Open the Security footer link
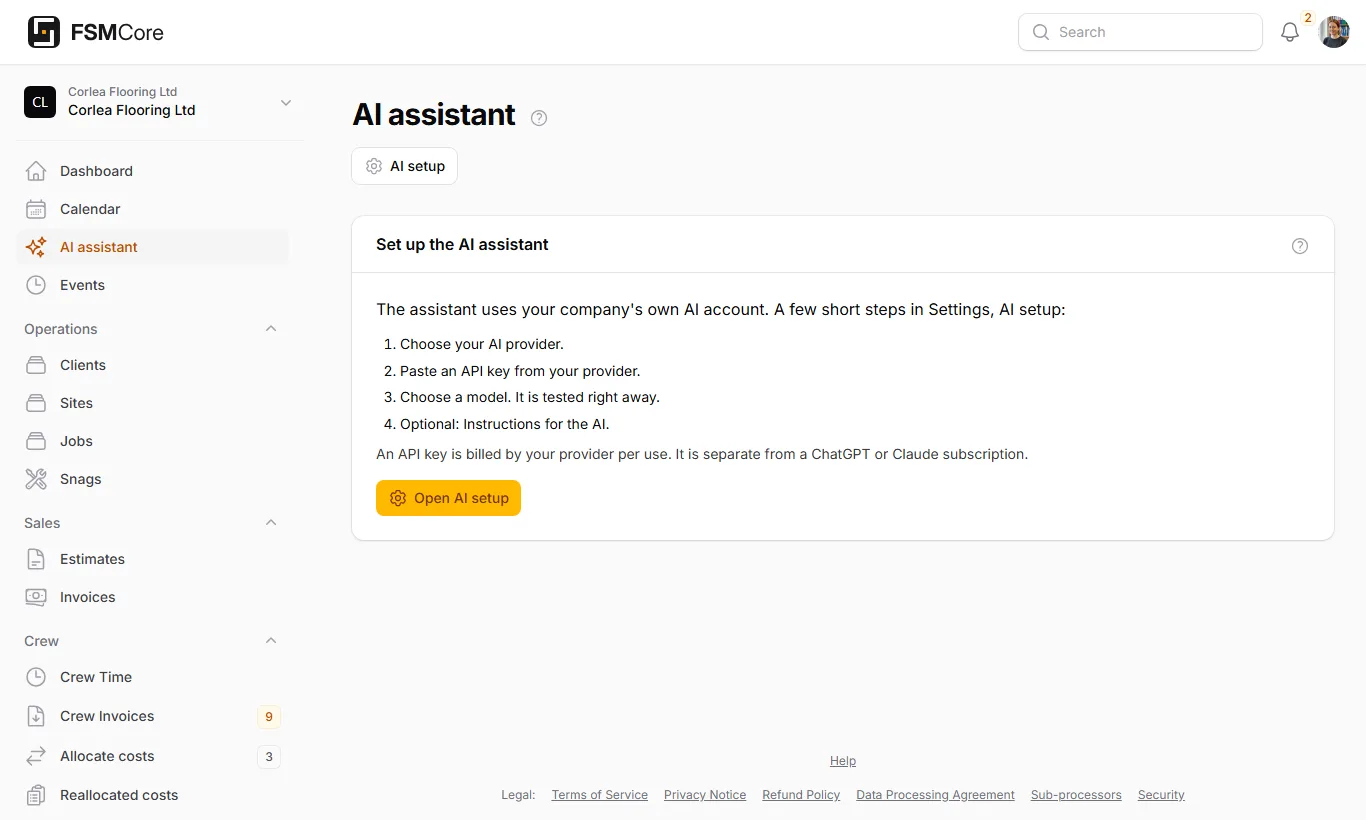 pyautogui.click(x=1161, y=795)
